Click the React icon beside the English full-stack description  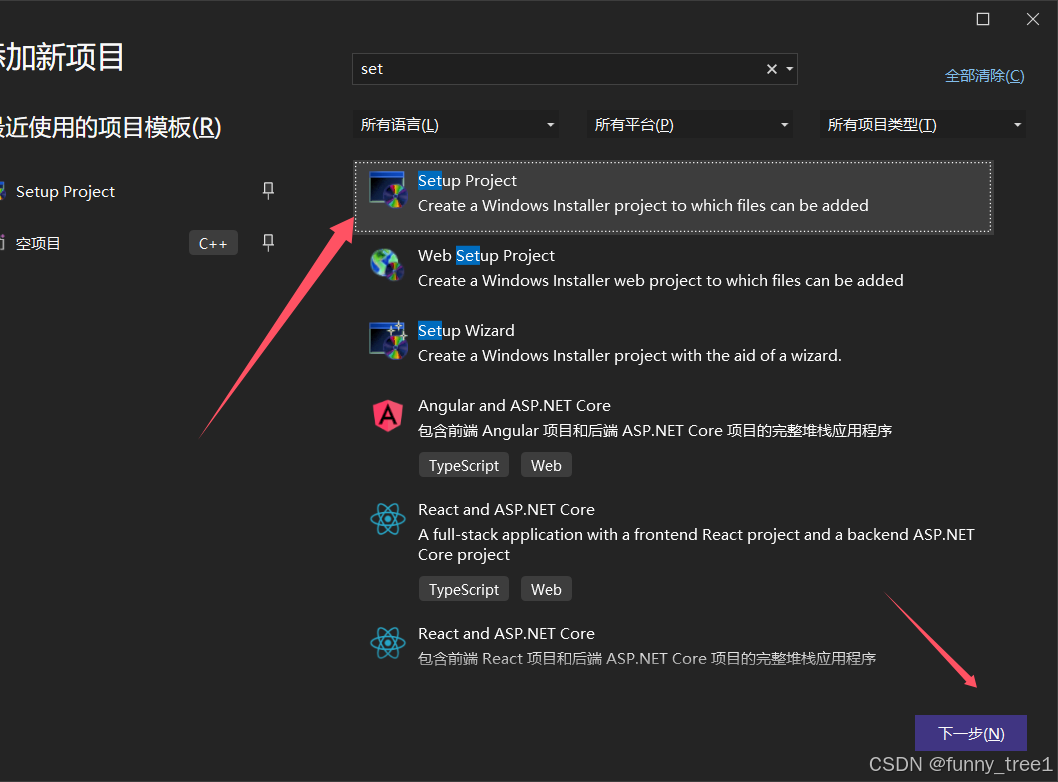388,519
